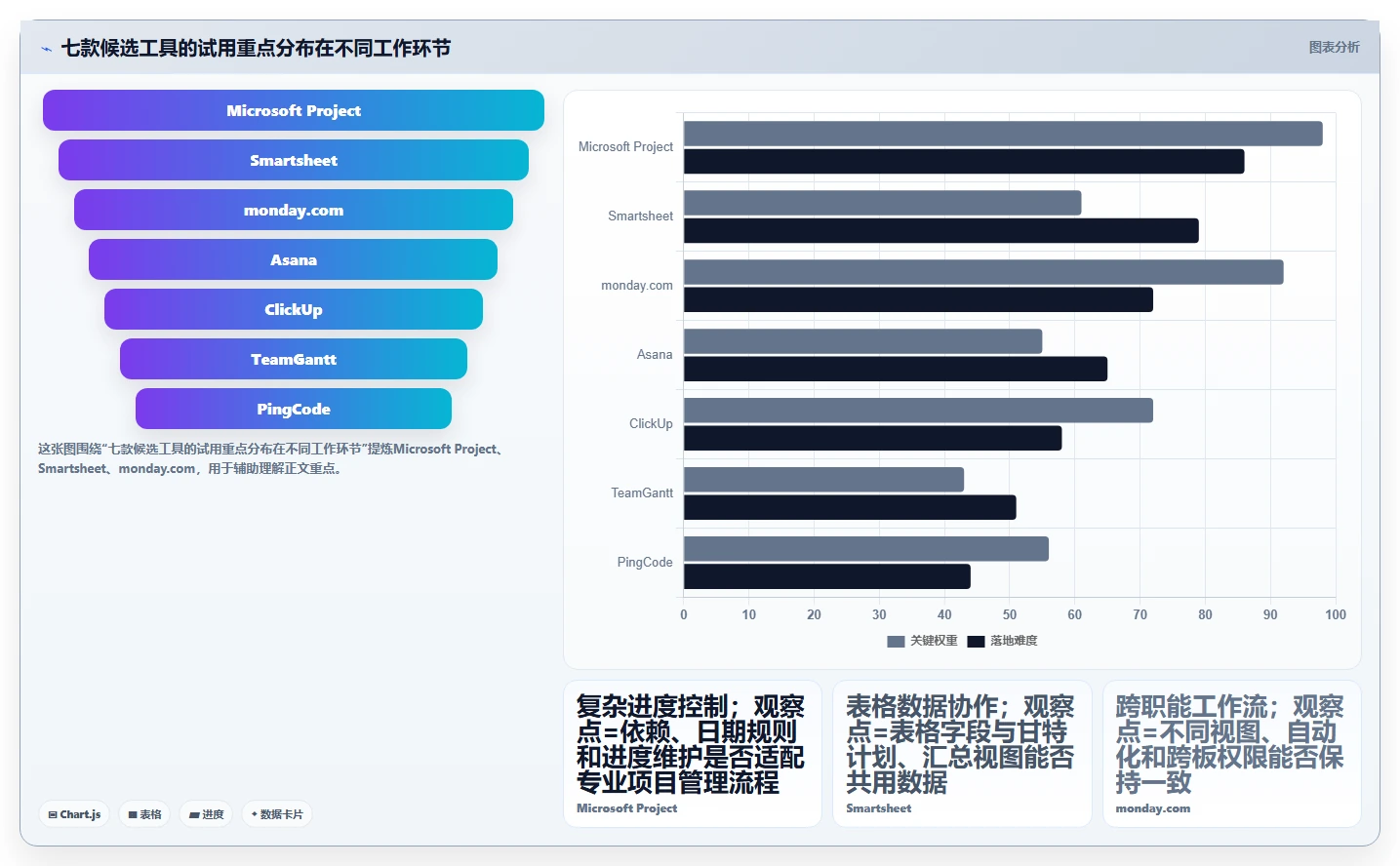Screen dimensions: 1400x866
Task: Click the Smartsheet dark difficulty bar
Action: (x=941, y=230)
